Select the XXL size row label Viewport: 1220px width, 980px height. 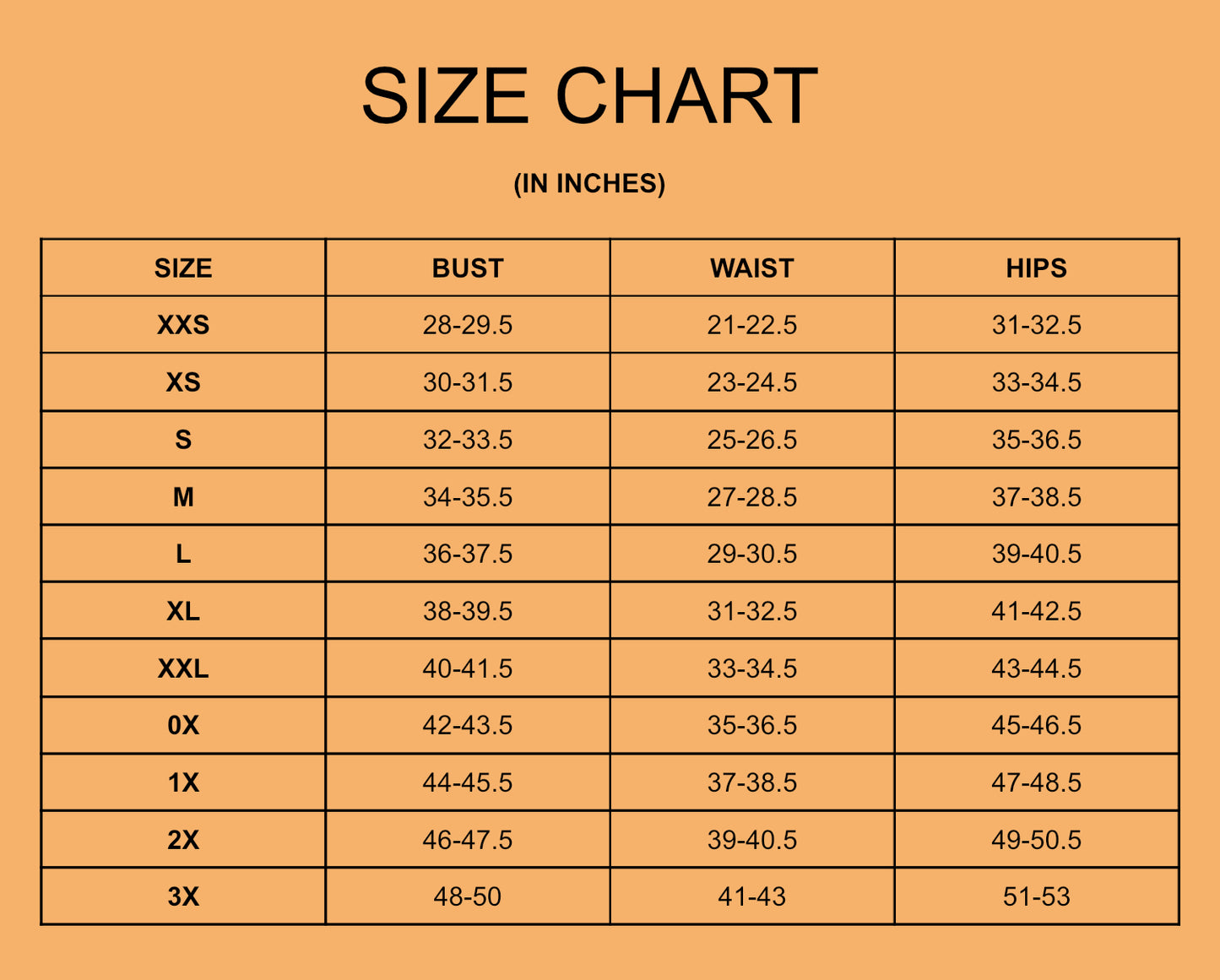point(183,669)
